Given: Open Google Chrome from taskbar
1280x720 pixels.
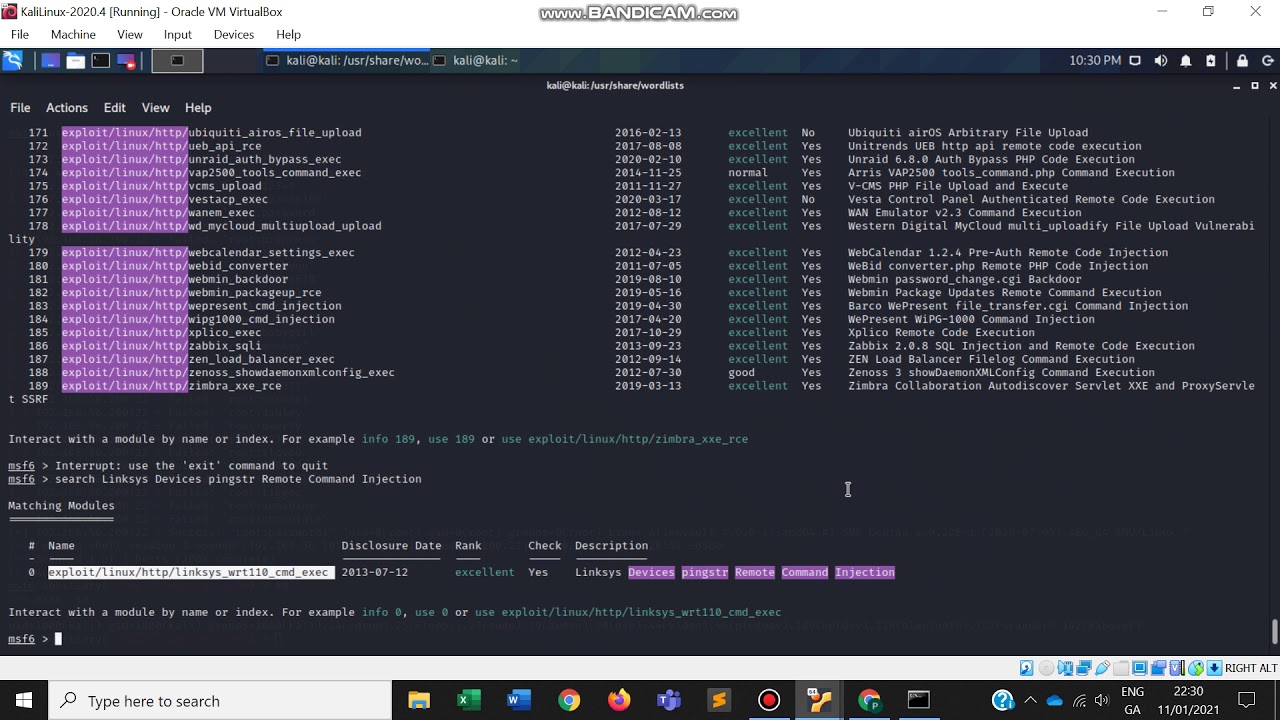Looking at the screenshot, I should (569, 700).
